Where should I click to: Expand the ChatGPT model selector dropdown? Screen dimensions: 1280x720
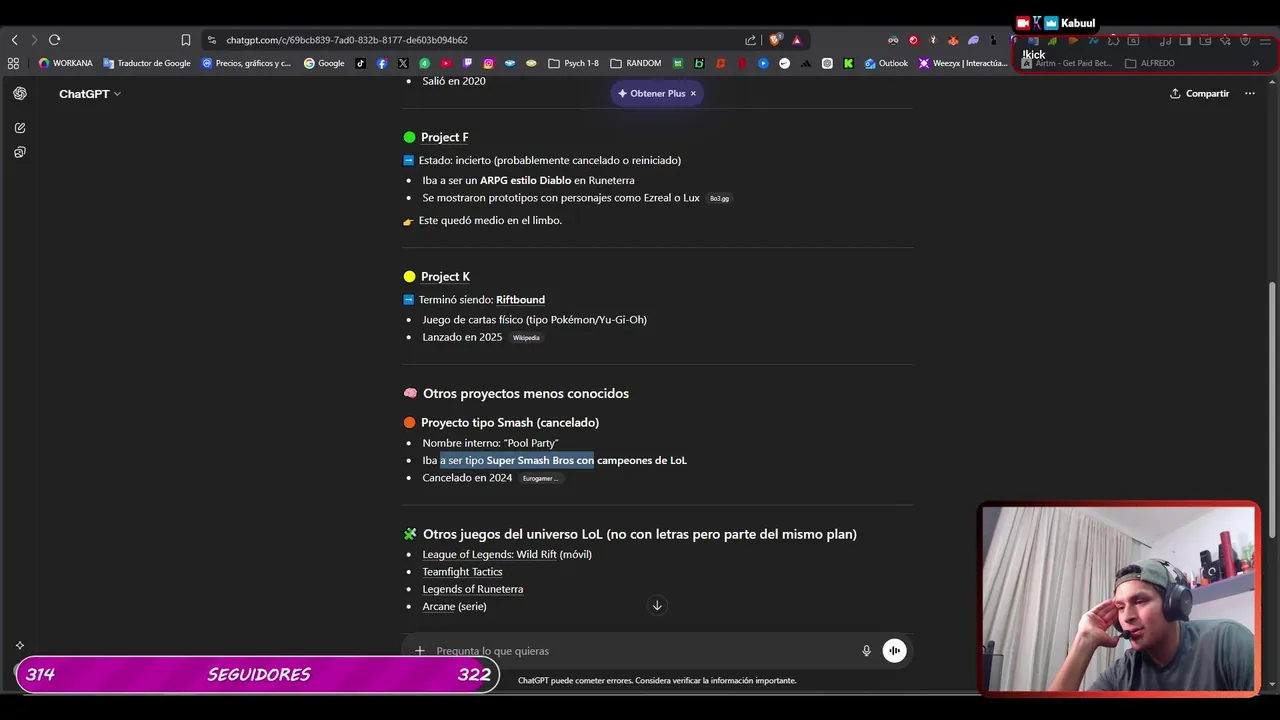pyautogui.click(x=90, y=93)
